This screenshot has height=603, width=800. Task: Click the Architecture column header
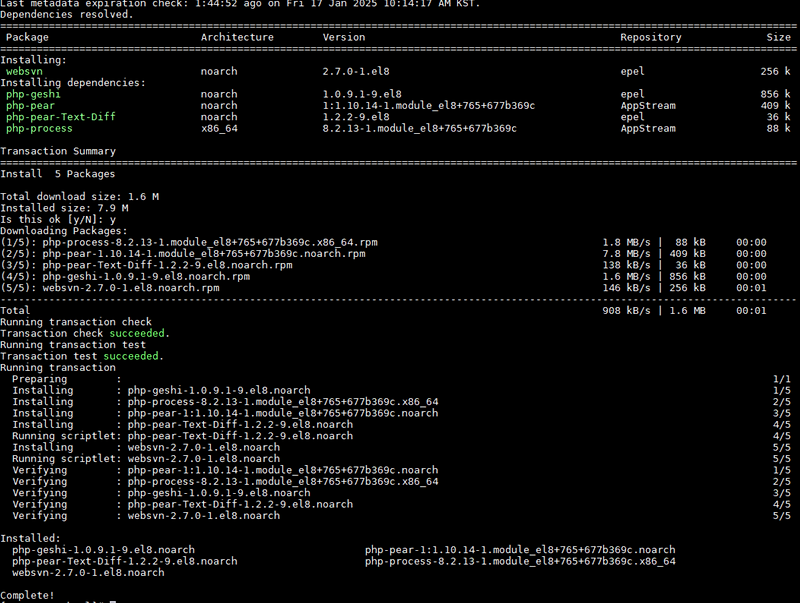coord(237,37)
